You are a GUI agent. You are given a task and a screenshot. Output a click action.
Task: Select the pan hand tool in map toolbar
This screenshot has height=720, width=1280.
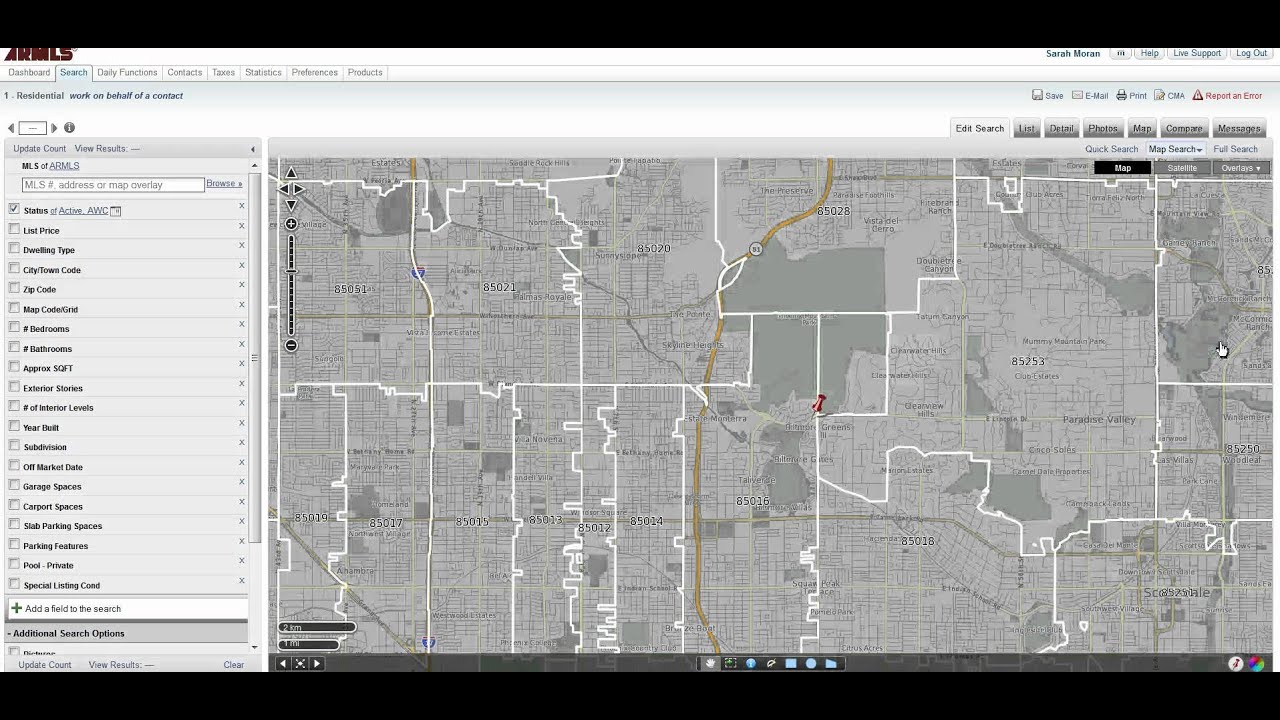click(710, 663)
